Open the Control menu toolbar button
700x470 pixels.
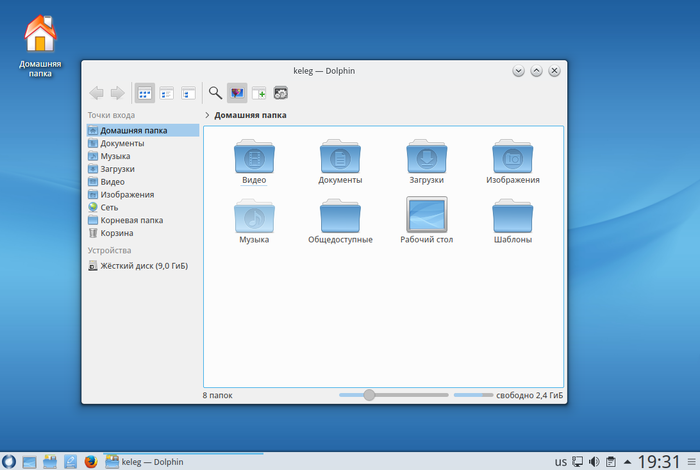(281, 93)
